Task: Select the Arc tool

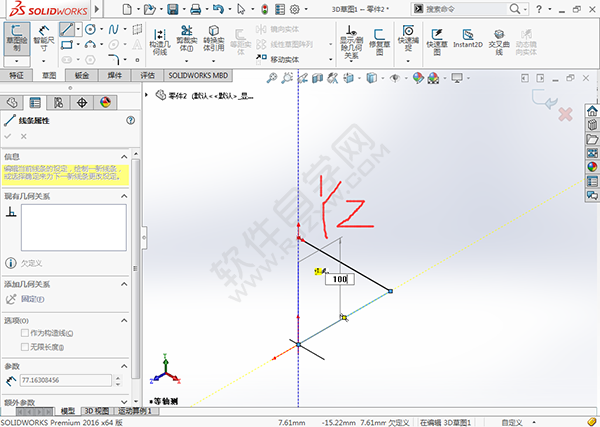Action: tap(90, 45)
